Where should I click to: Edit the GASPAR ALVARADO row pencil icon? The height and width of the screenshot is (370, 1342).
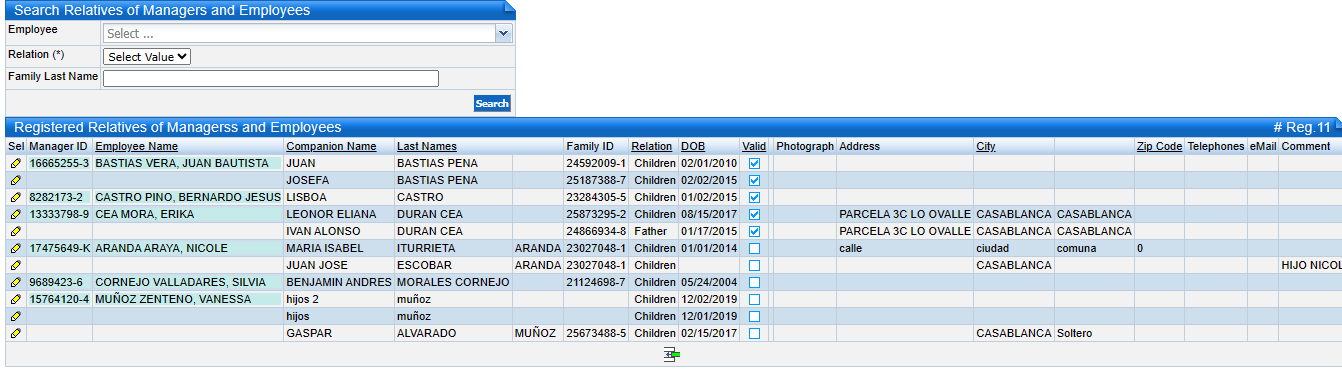[x=15, y=333]
